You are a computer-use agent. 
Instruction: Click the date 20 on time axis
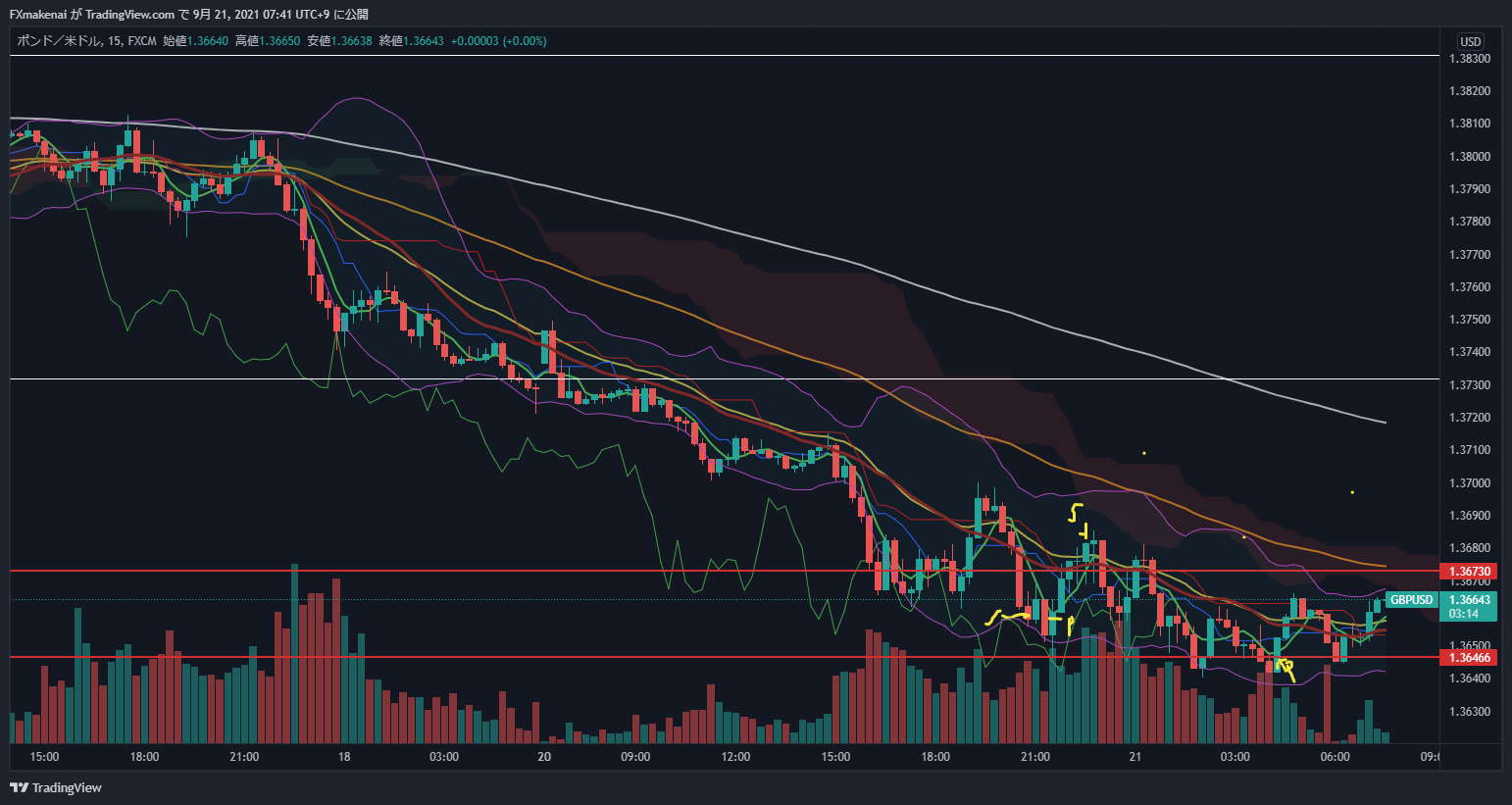click(x=544, y=757)
